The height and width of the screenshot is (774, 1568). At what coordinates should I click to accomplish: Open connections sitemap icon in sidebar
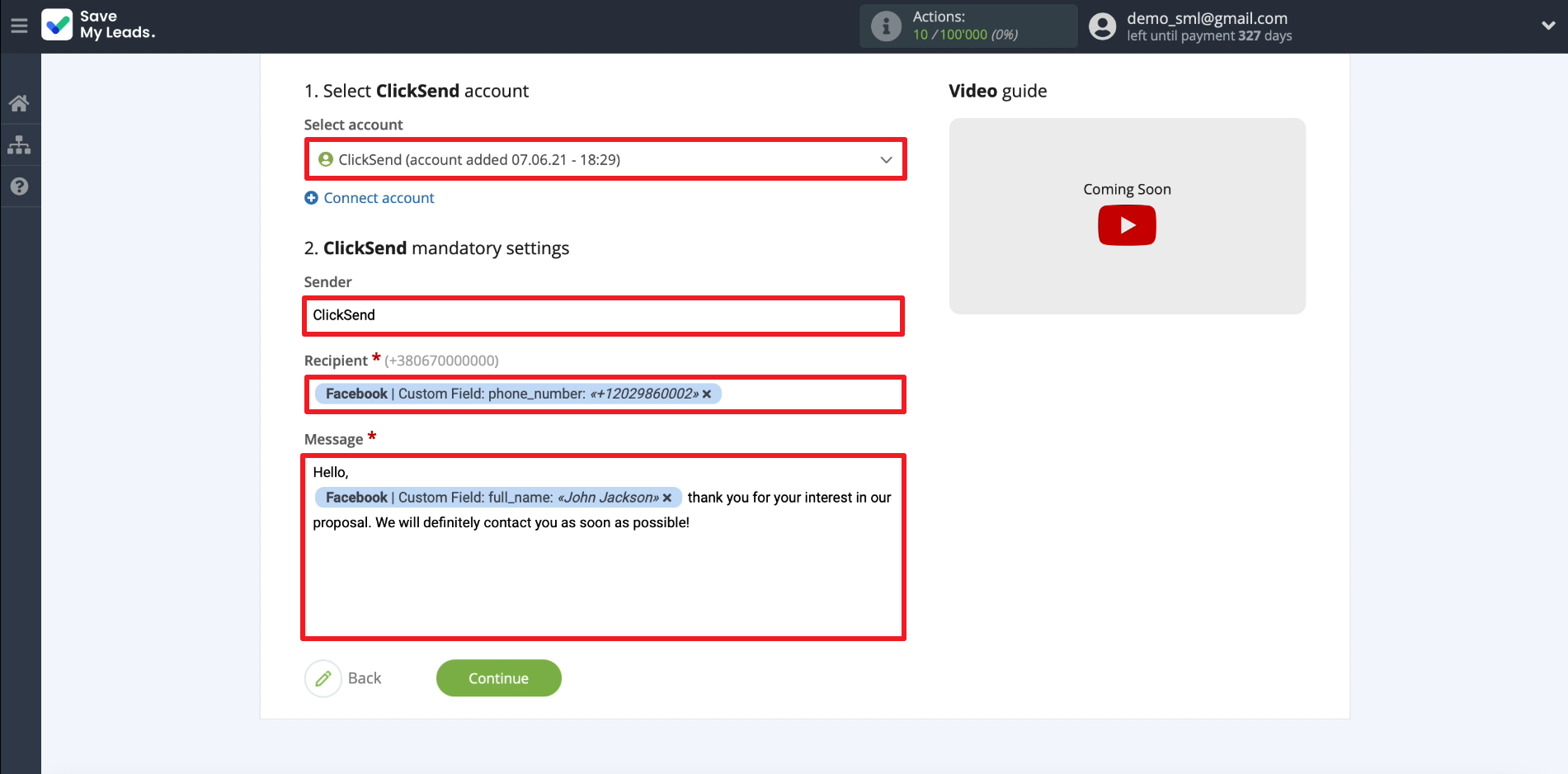click(19, 145)
